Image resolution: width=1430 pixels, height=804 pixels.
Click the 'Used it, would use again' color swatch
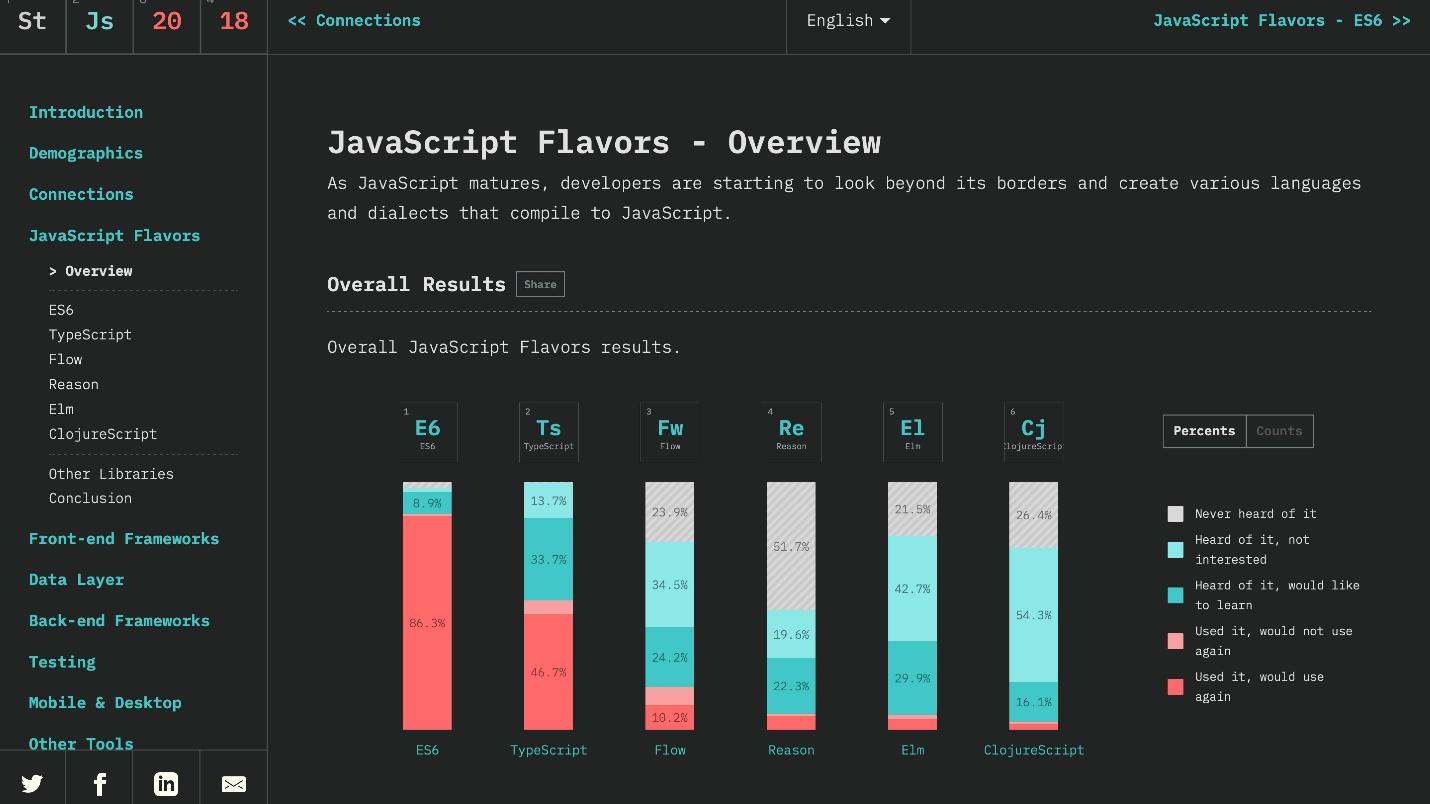(x=1176, y=687)
